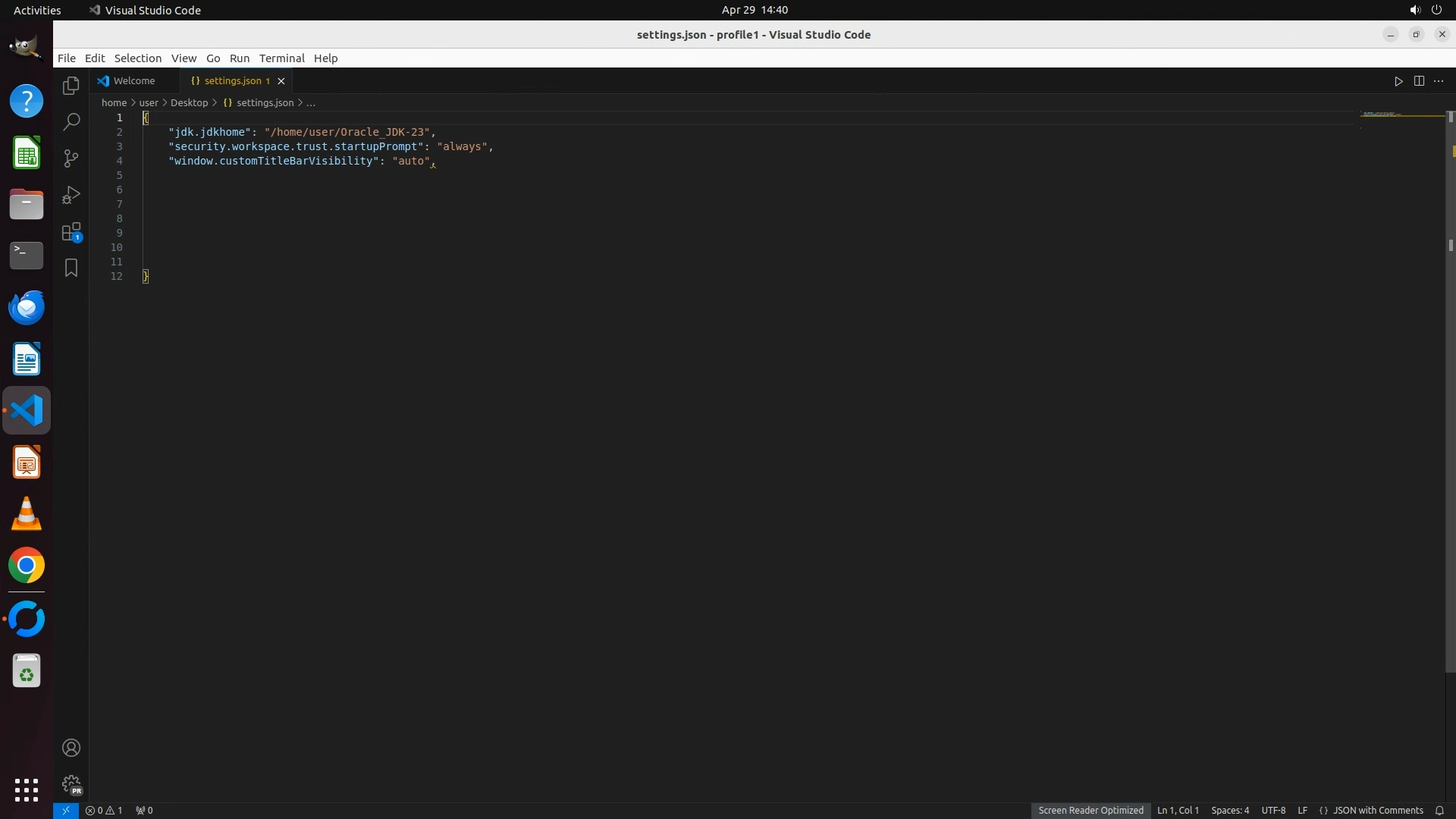The width and height of the screenshot is (1456, 819).
Task: Toggle Screen Reader Optimized status item
Action: tap(1090, 811)
